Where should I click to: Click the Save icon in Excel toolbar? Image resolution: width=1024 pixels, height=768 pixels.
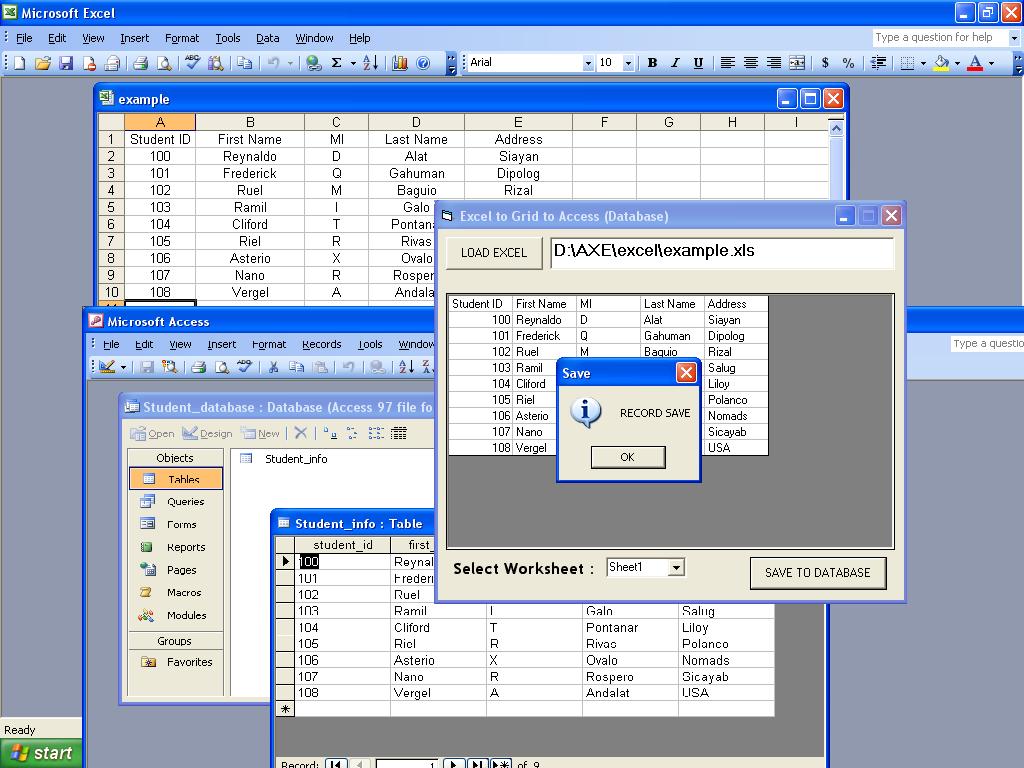click(66, 63)
